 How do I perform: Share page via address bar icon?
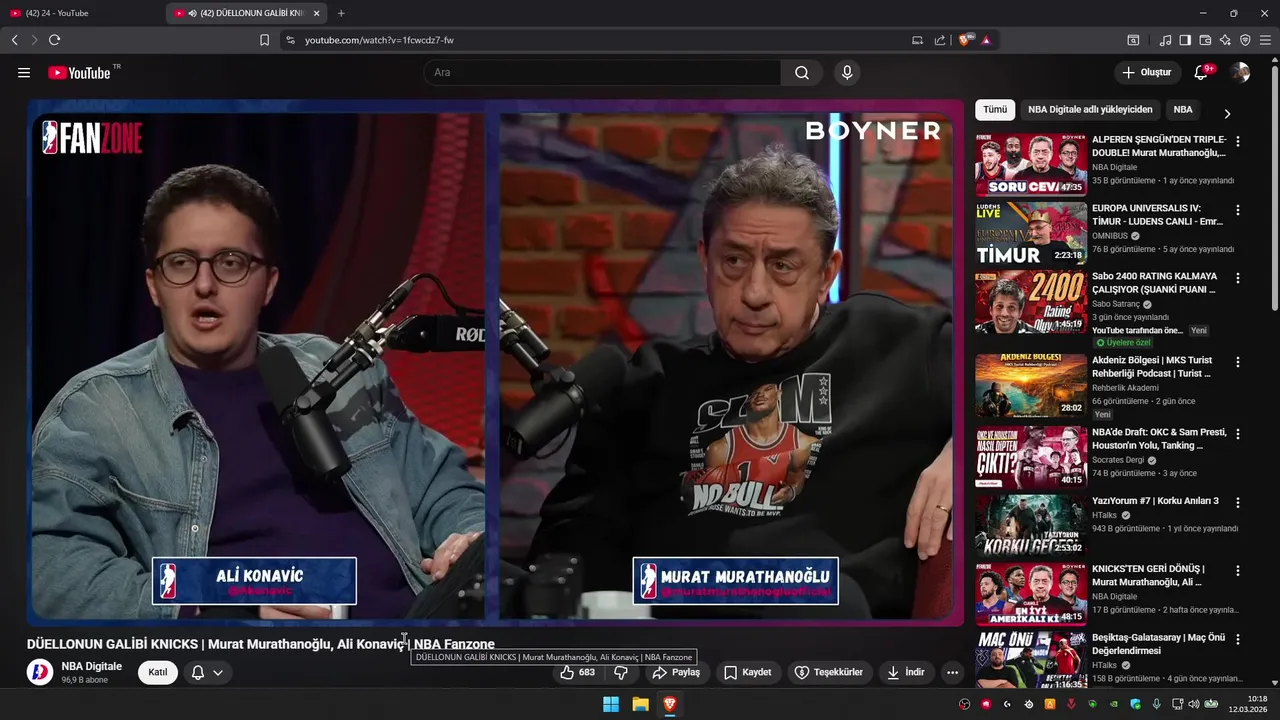940,40
